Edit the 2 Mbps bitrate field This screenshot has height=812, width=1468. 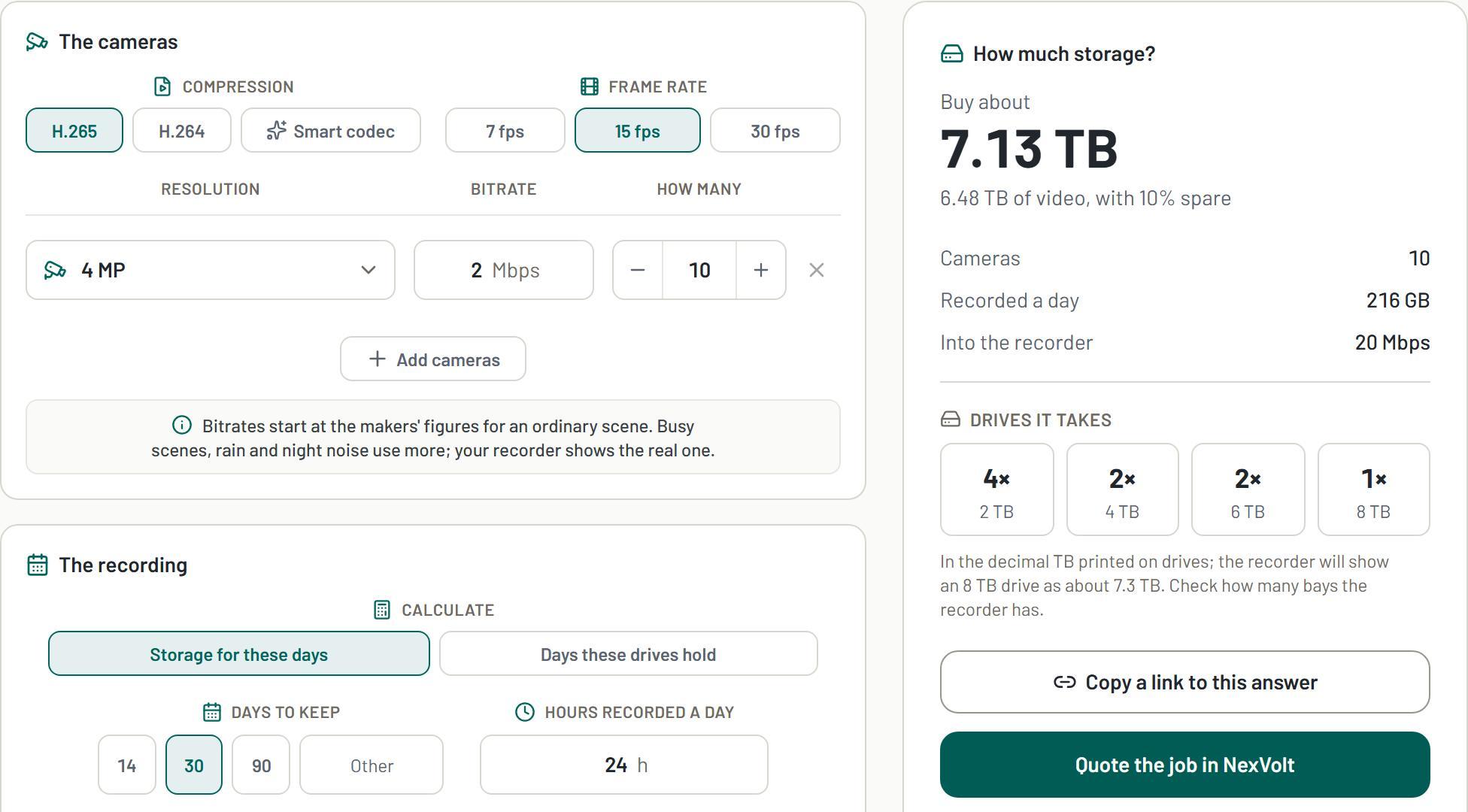[504, 270]
